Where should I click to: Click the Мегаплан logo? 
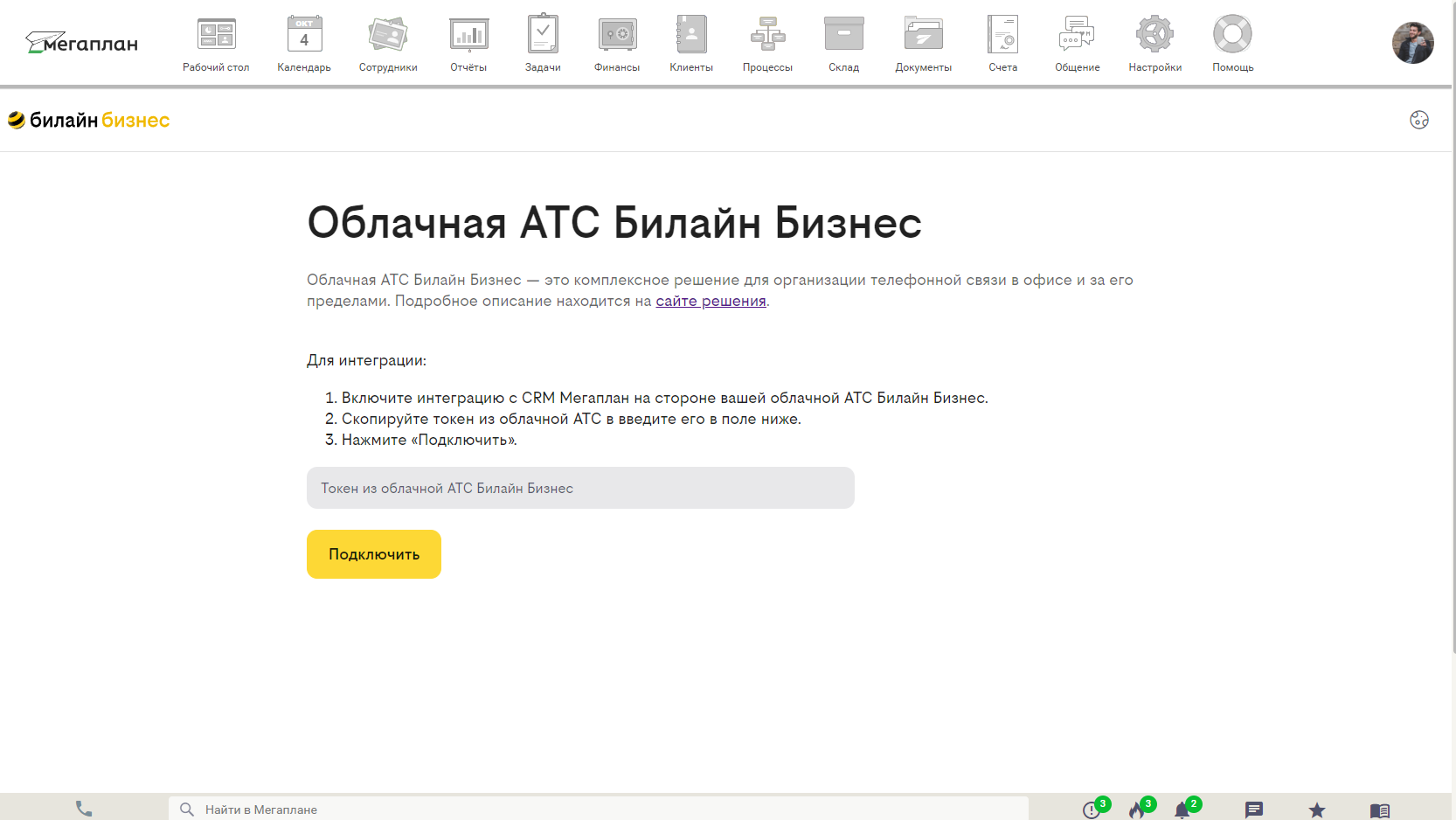[81, 42]
